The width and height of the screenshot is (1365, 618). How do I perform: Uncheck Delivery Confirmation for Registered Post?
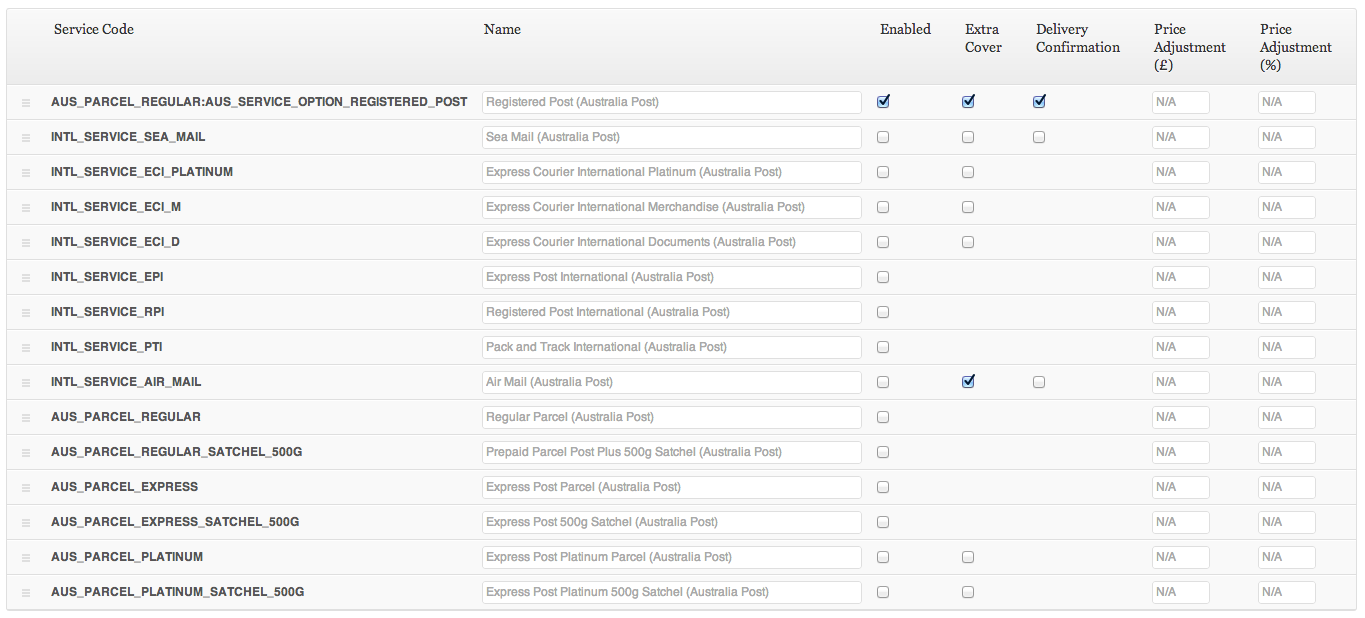click(x=1039, y=101)
